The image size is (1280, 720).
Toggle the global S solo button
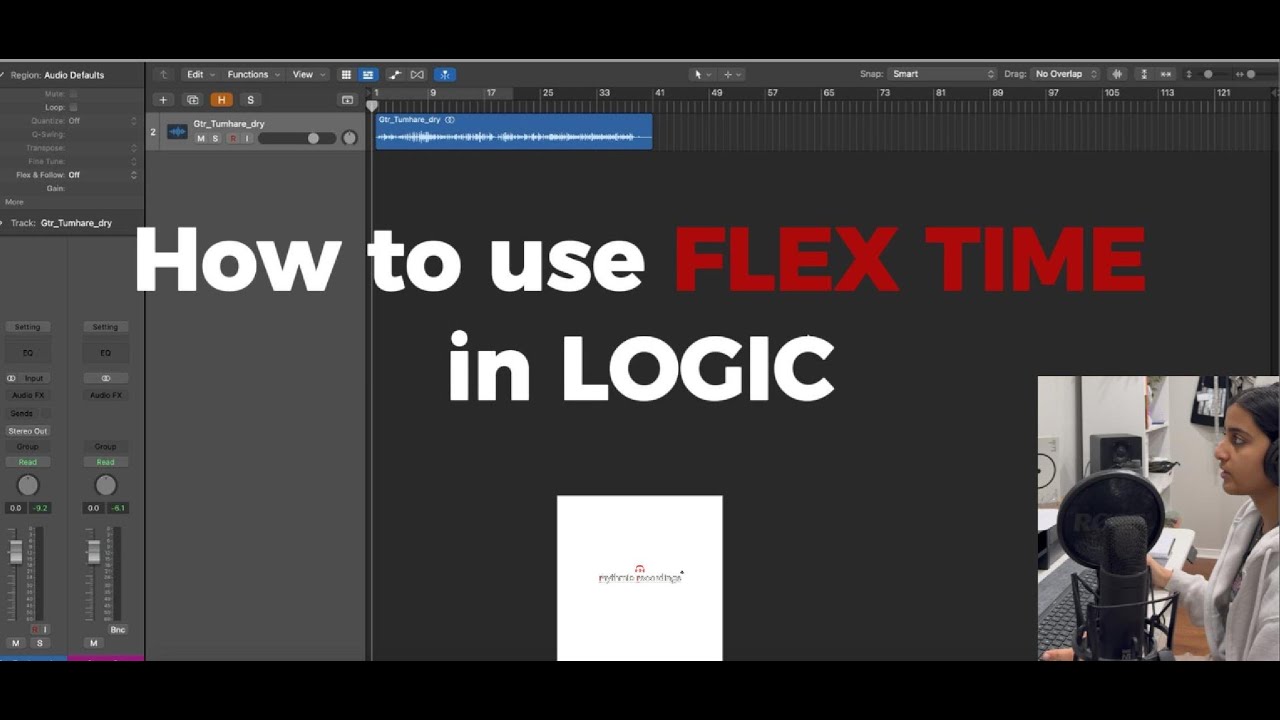tap(250, 100)
